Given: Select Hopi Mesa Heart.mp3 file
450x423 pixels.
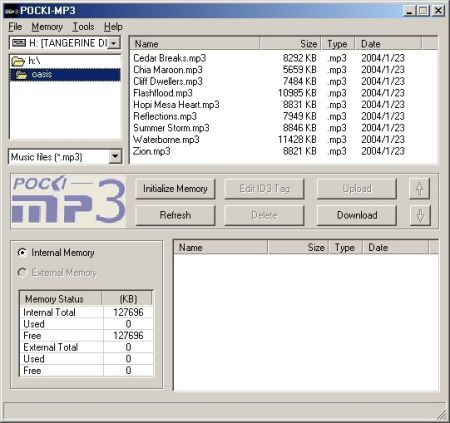Looking at the screenshot, I should (x=176, y=105).
